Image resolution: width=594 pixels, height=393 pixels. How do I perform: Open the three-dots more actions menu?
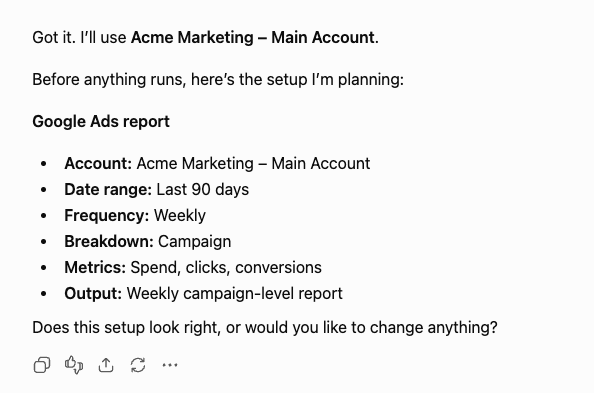(170, 365)
